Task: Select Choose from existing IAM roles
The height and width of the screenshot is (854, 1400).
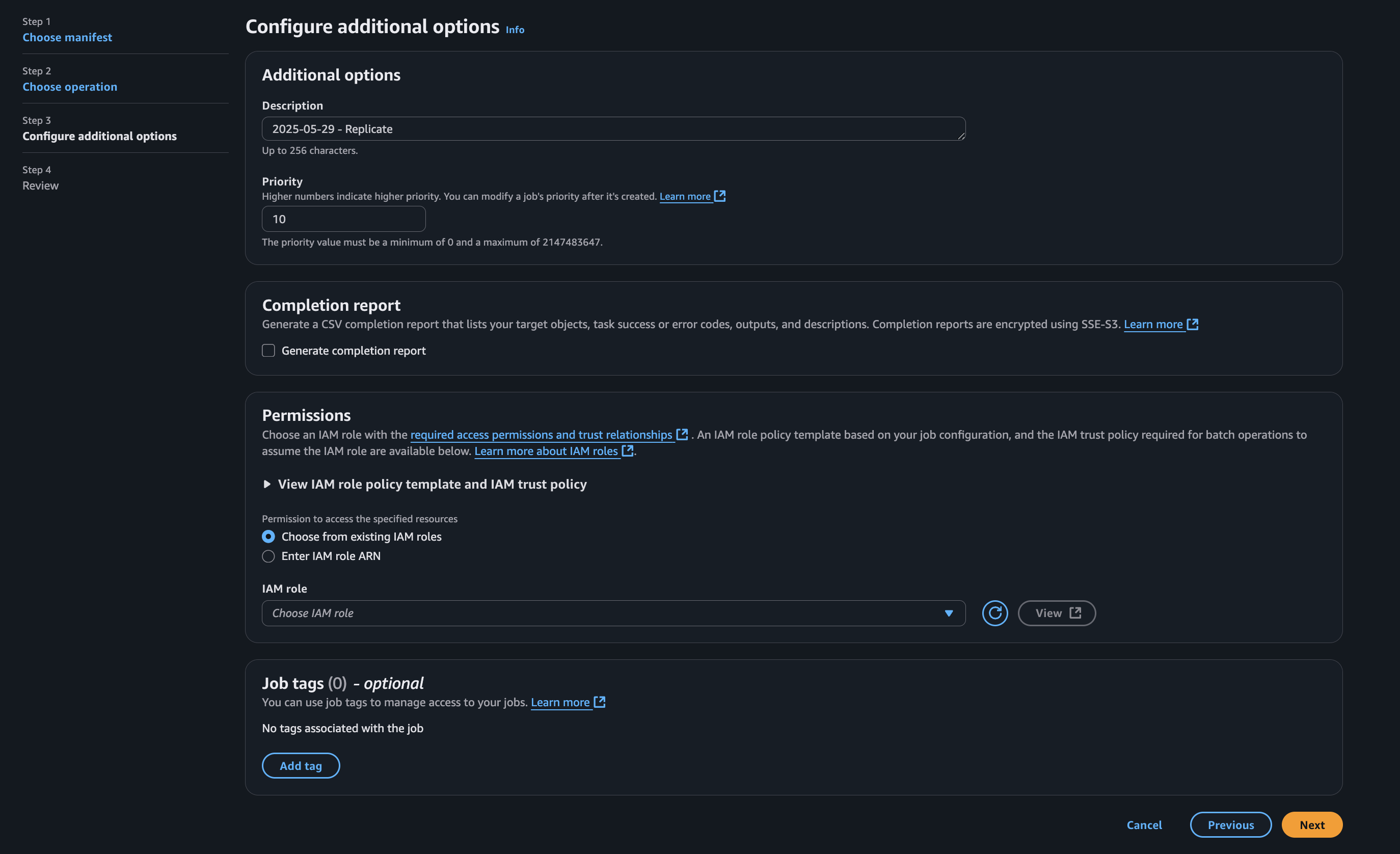Action: pos(268,537)
